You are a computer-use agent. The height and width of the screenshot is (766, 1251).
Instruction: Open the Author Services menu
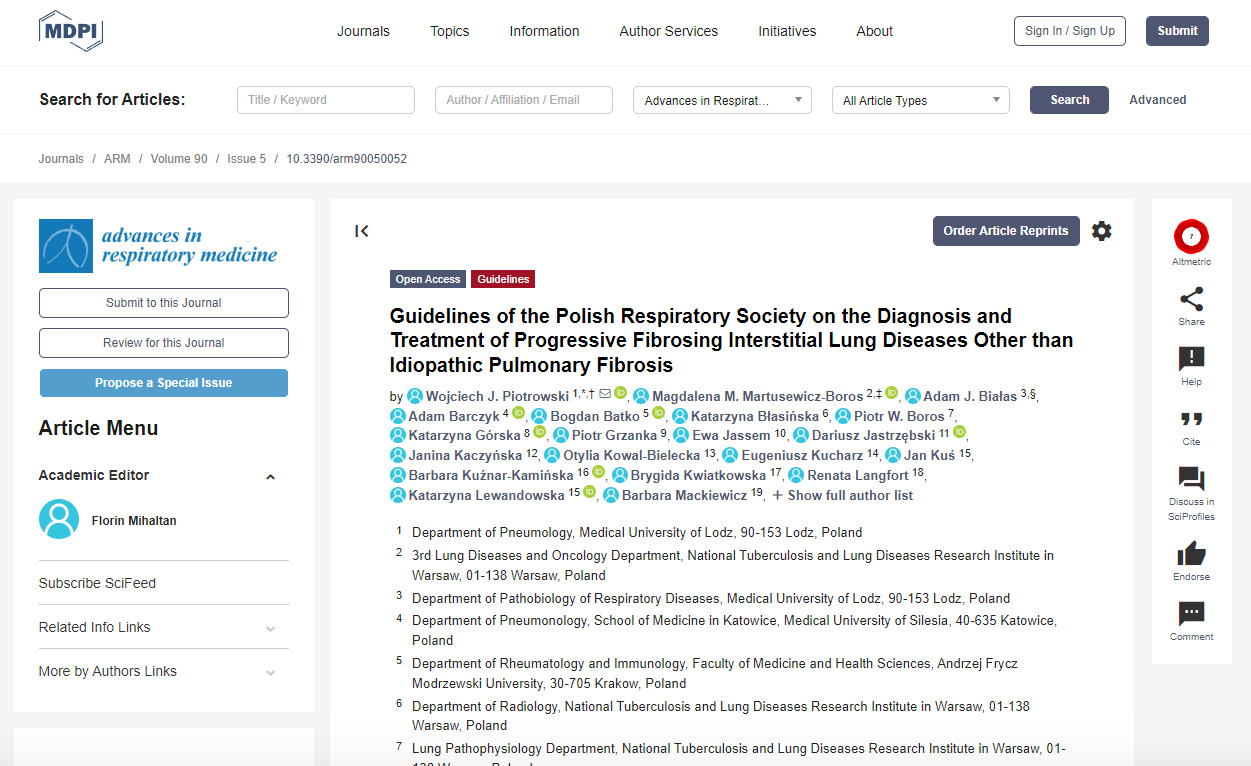[x=668, y=31]
